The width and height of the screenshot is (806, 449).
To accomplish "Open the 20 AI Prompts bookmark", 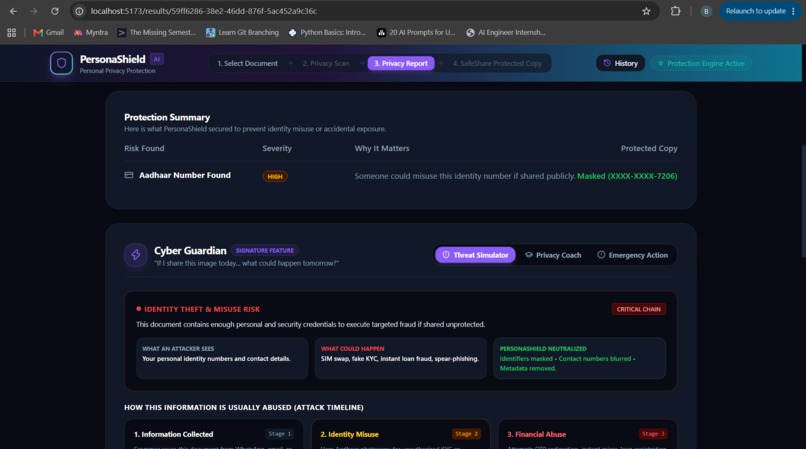I will [416, 32].
